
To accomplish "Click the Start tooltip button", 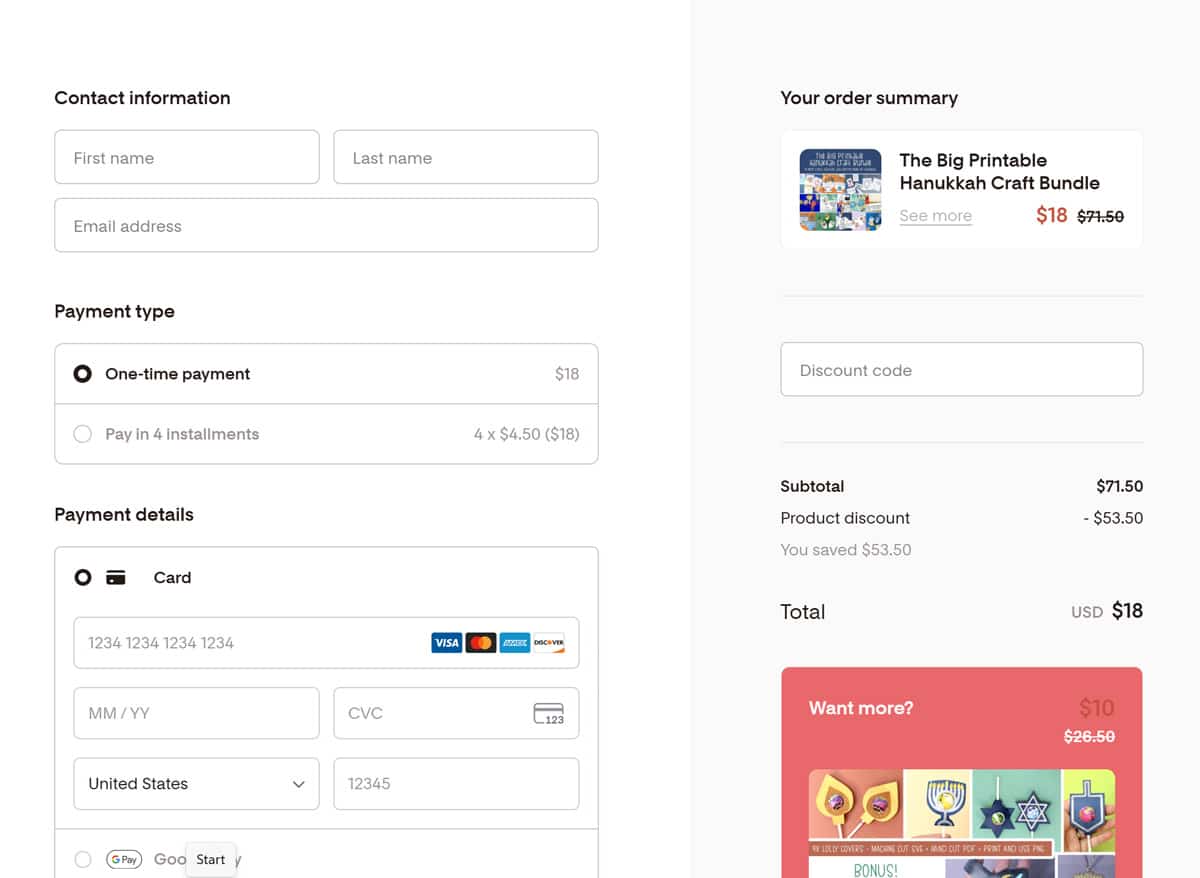I will click(x=211, y=860).
